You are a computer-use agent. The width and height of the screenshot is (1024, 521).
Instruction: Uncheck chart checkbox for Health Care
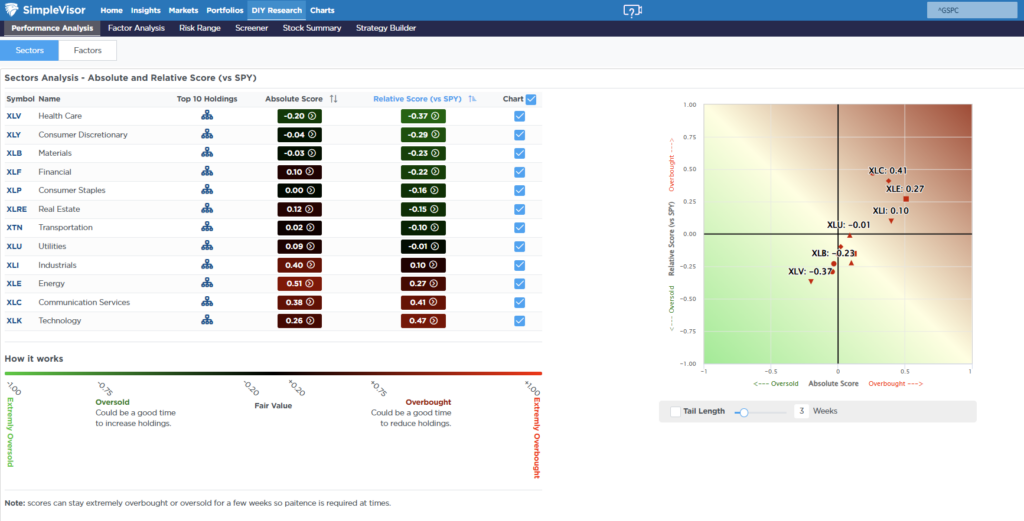click(519, 116)
